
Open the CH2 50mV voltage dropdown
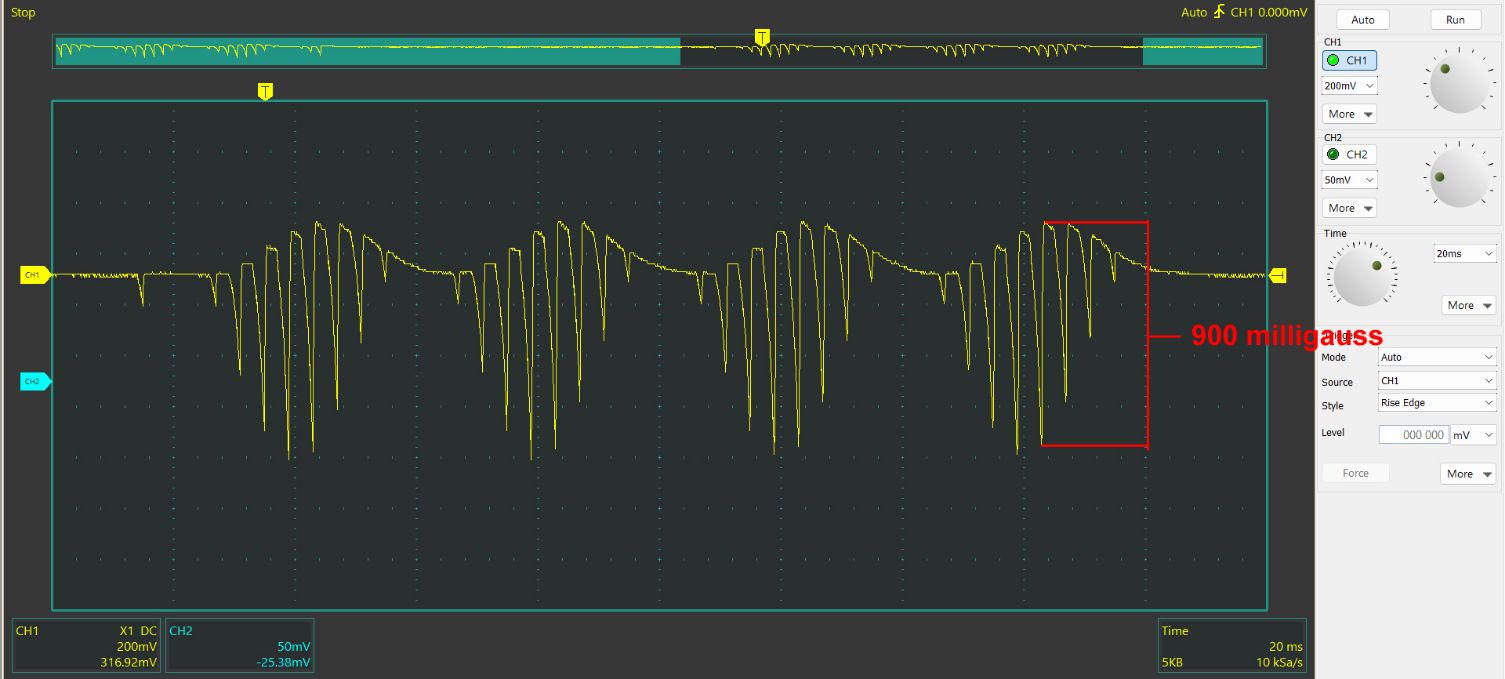tap(1349, 180)
